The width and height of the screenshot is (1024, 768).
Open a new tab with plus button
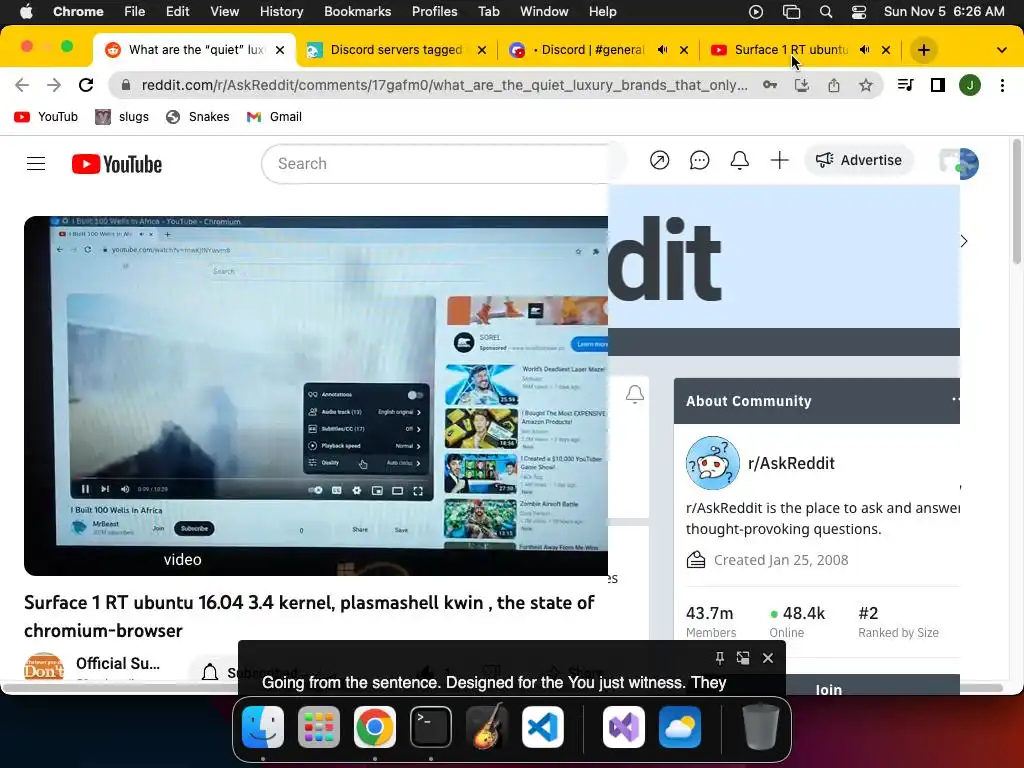tap(923, 50)
